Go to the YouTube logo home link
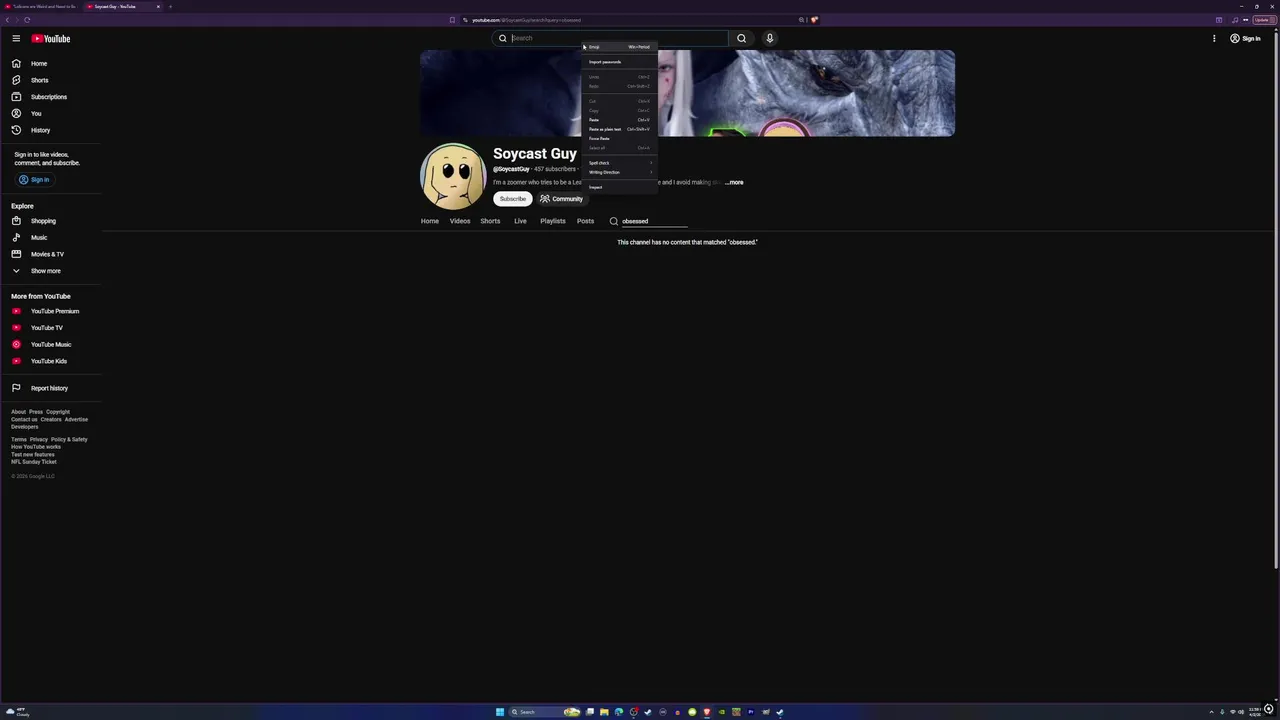This screenshot has height=720, width=1280. tap(50, 38)
